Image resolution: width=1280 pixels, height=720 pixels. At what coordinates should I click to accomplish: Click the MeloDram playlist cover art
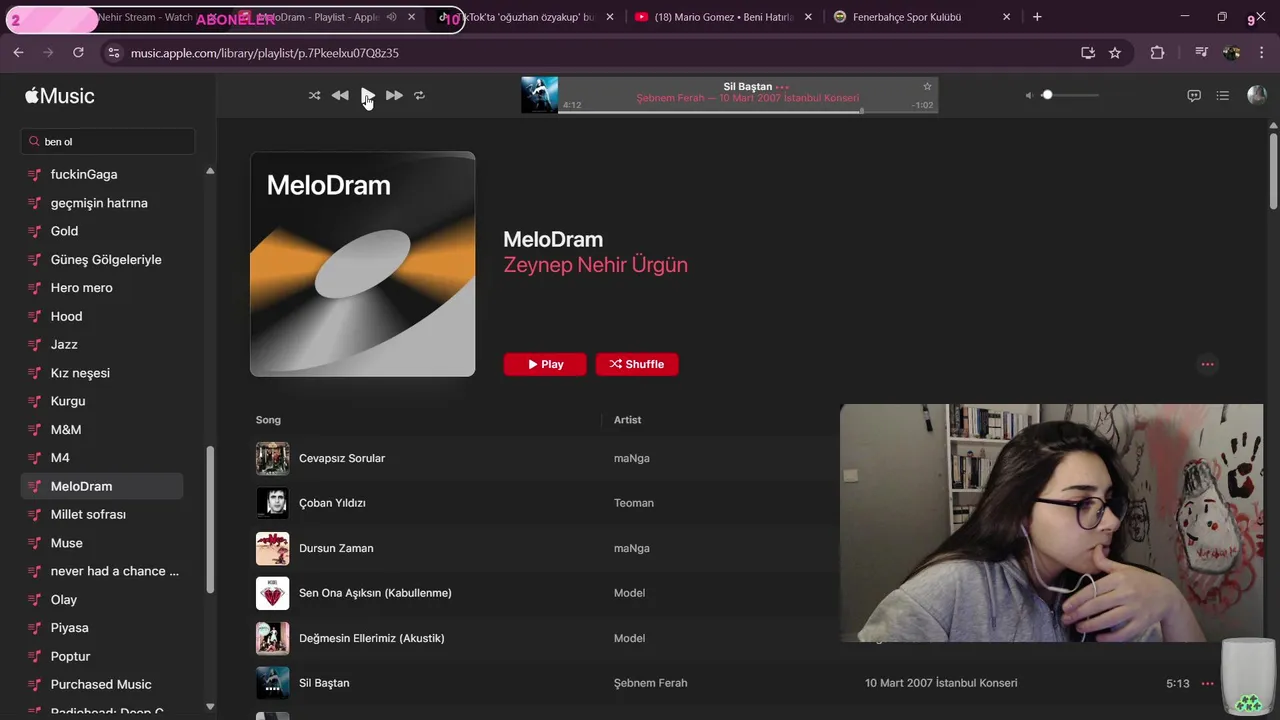pyautogui.click(x=363, y=264)
